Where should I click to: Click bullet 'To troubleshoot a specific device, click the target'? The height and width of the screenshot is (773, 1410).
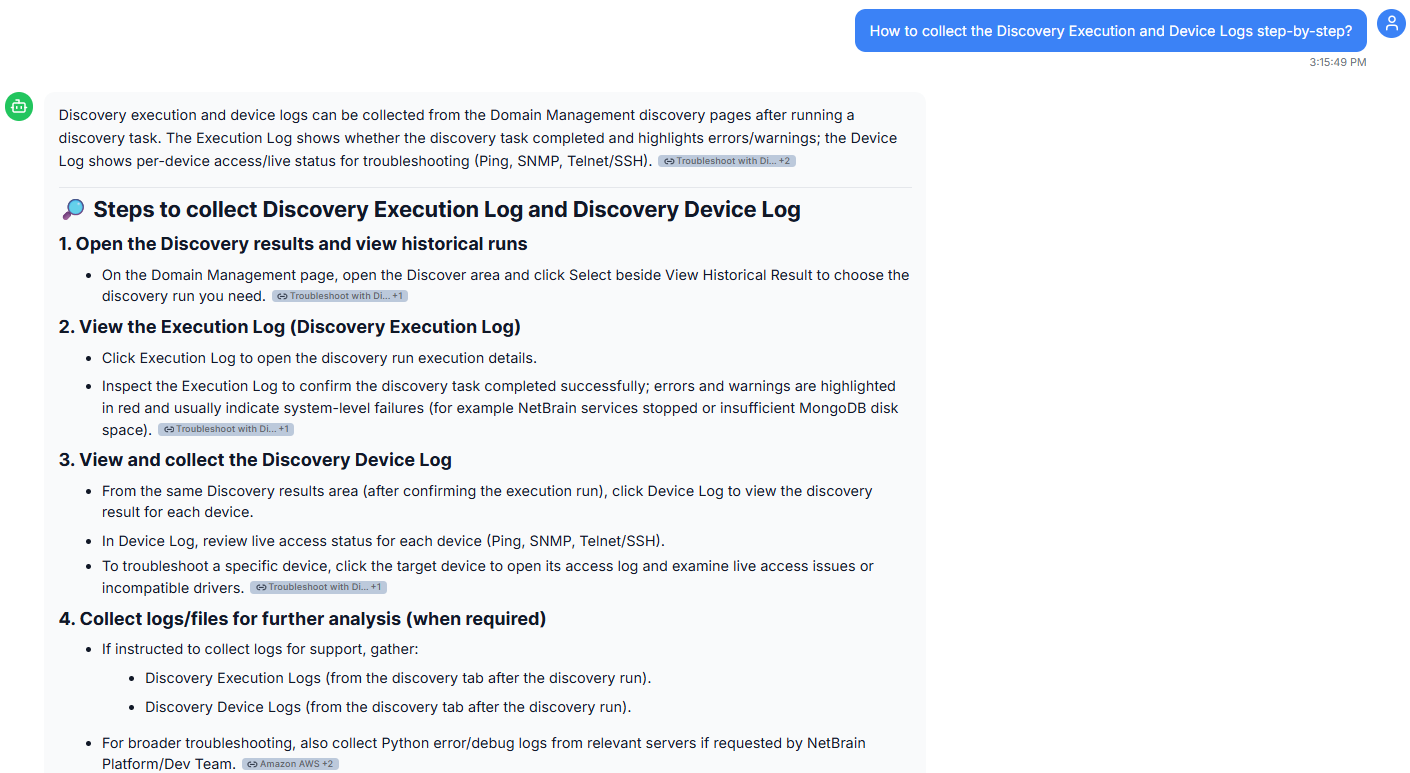pyautogui.click(x=488, y=576)
